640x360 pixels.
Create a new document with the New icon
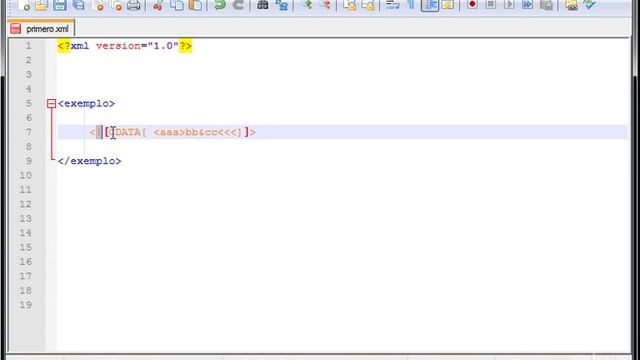(24, 5)
